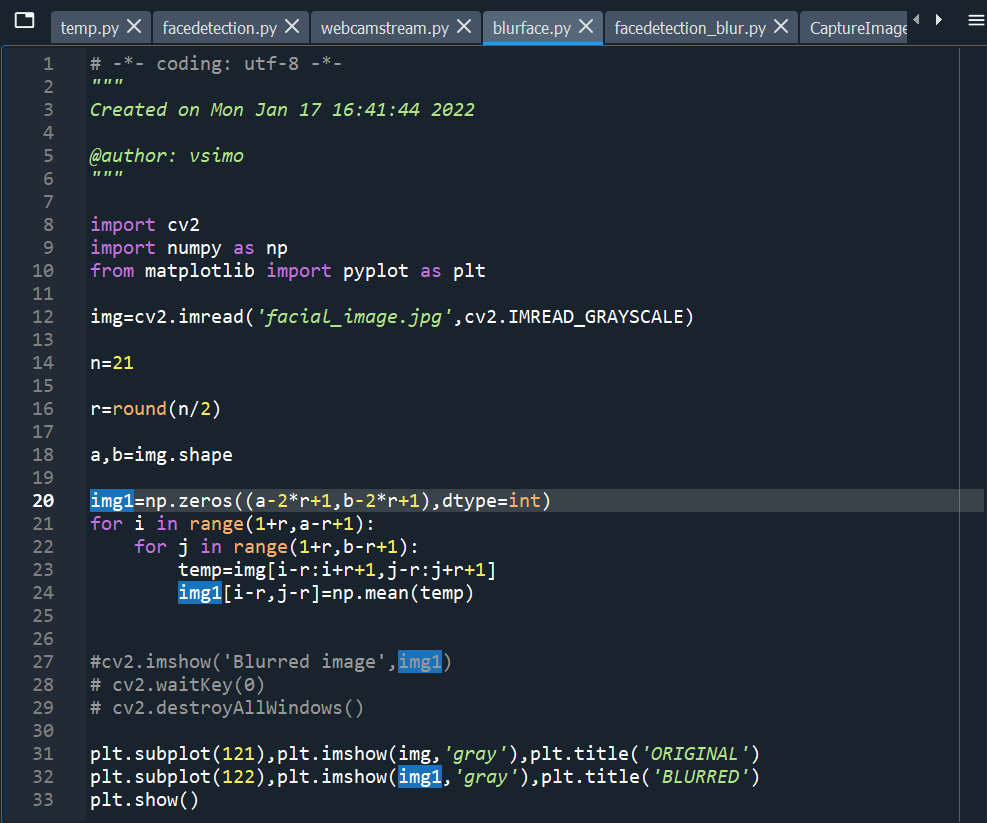This screenshot has width=987, height=823.
Task: Click 'plt.subplot(121)' on line 31
Action: pyautogui.click(x=178, y=754)
